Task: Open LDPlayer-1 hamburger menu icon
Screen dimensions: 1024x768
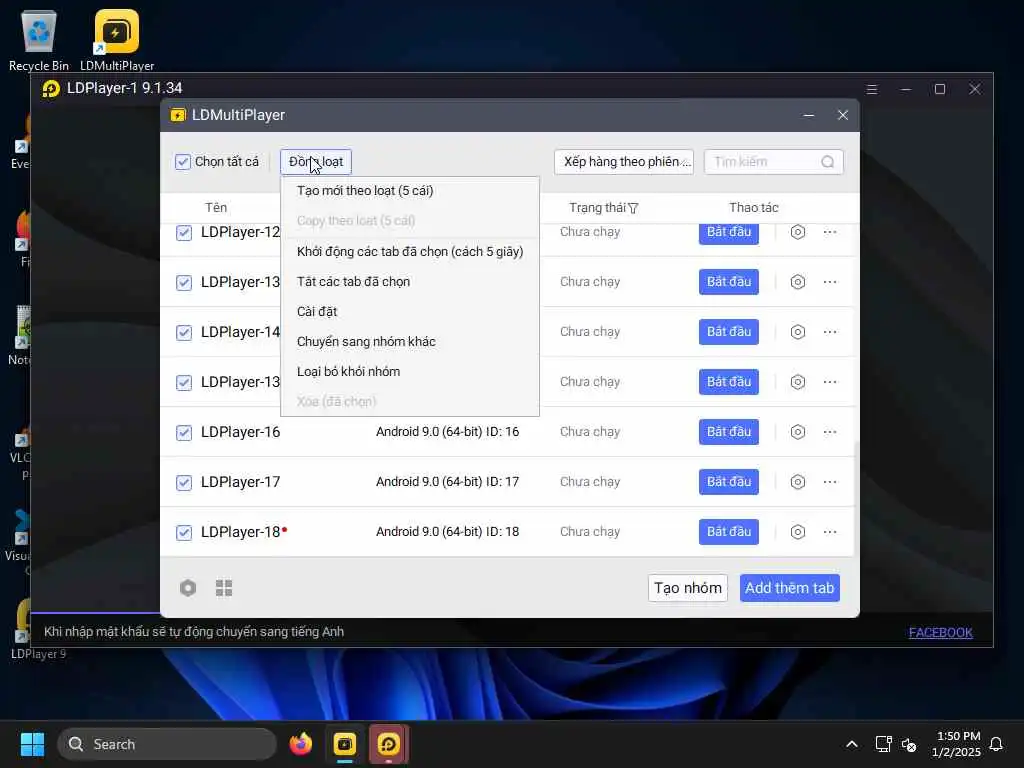Action: coord(872,89)
